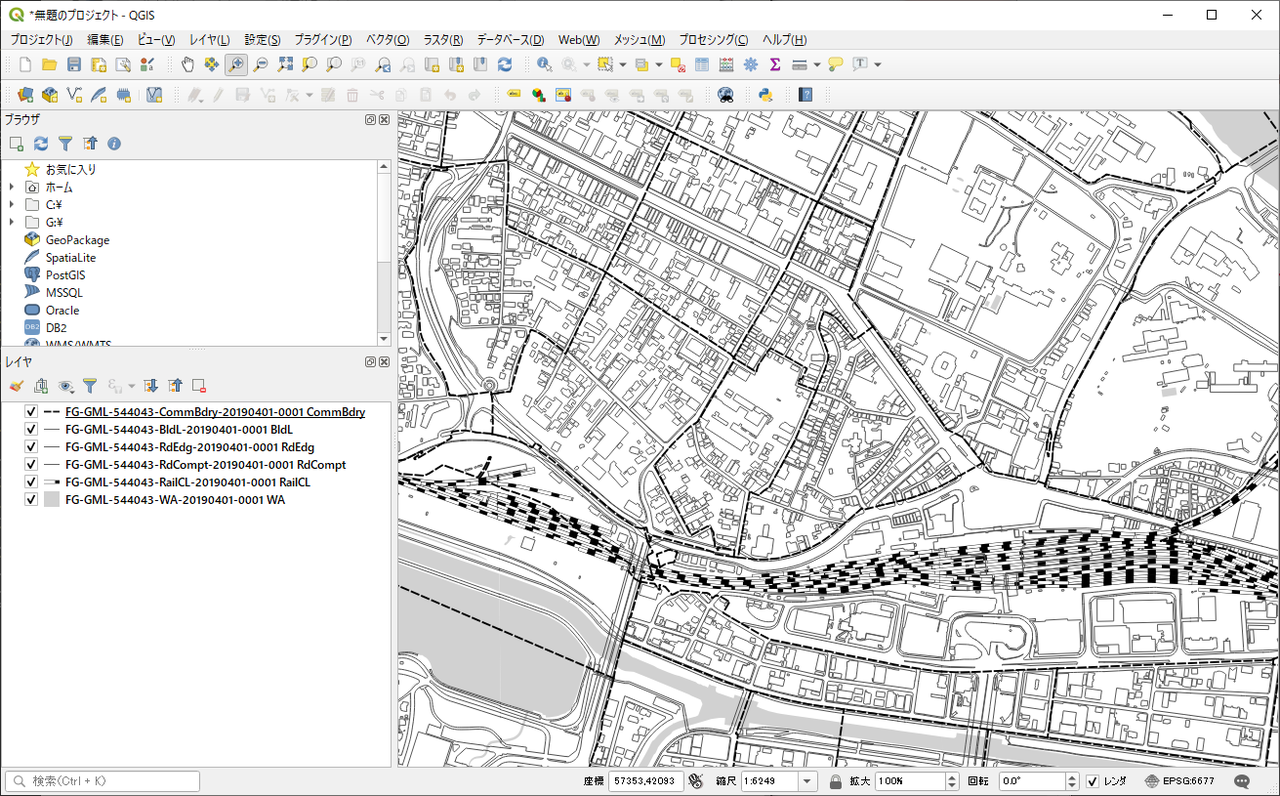The width and height of the screenshot is (1280, 796).
Task: Hide the RailCL layer via its checkbox
Action: click(31, 482)
